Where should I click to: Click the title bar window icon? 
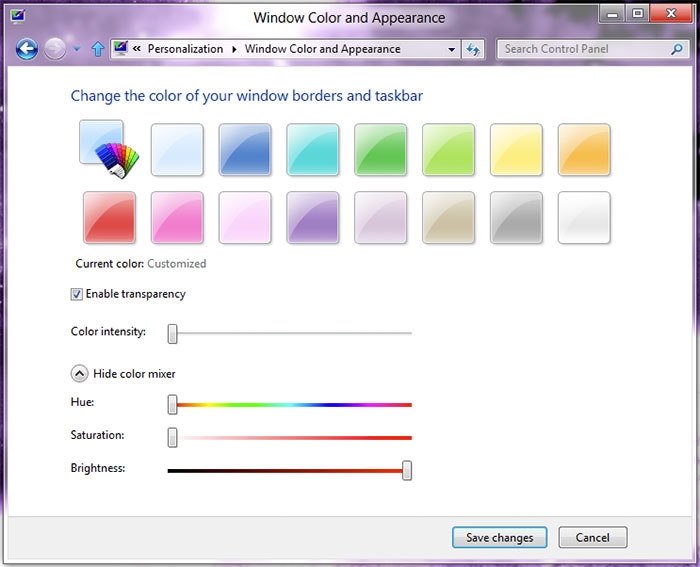click(18, 17)
